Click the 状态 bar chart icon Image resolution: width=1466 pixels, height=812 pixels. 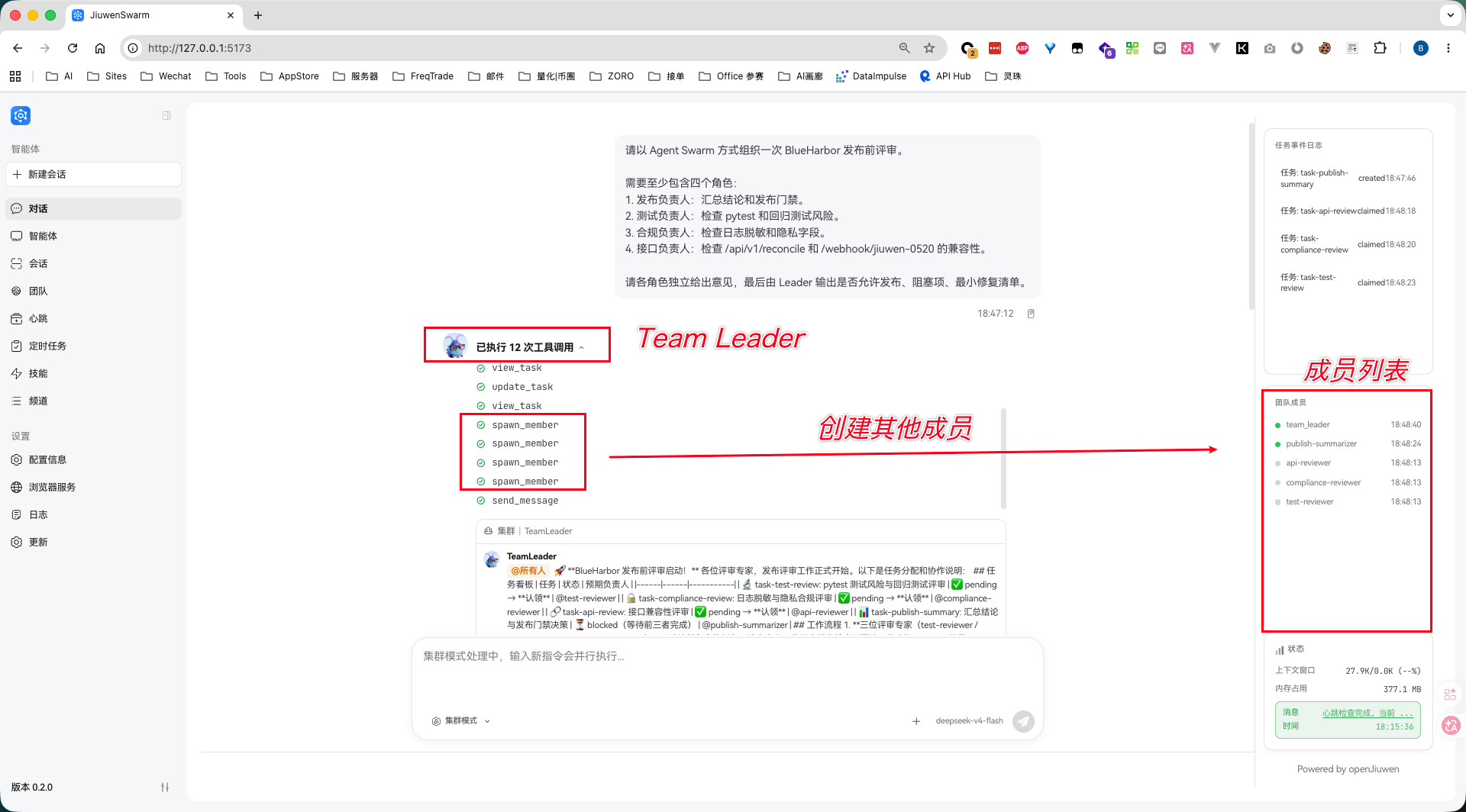click(1279, 649)
